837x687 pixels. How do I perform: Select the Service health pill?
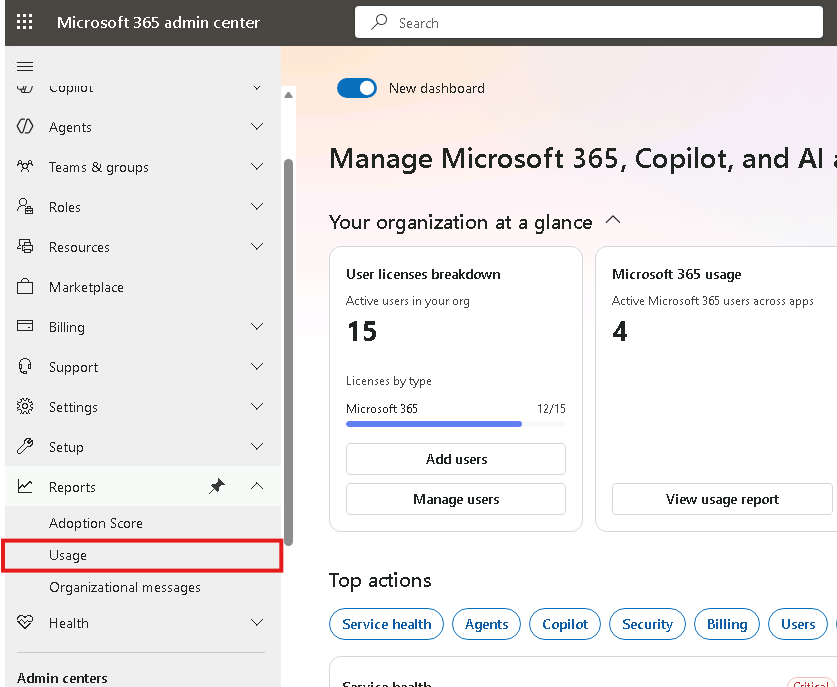[386, 624]
